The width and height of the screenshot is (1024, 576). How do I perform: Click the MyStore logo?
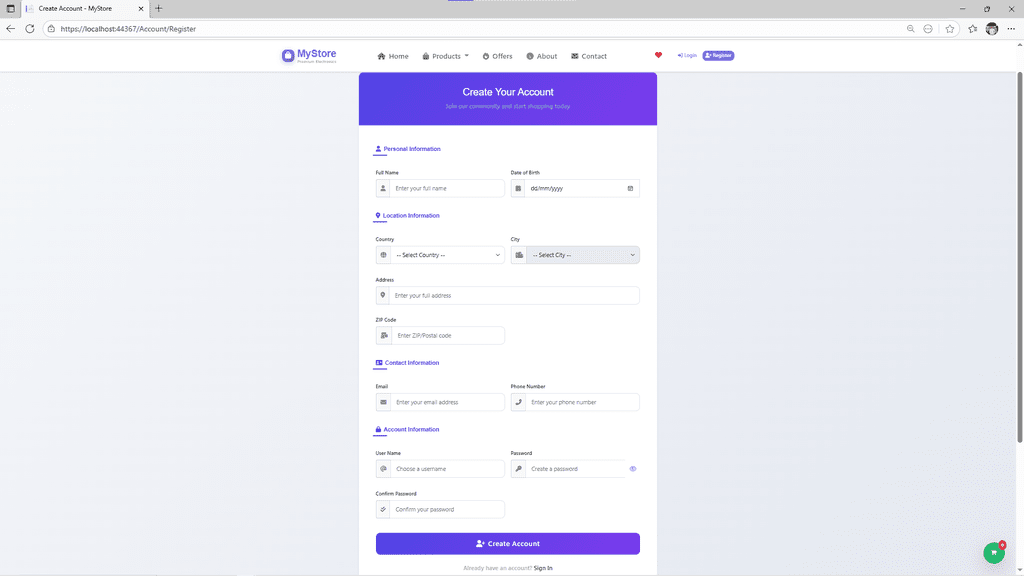pos(309,56)
